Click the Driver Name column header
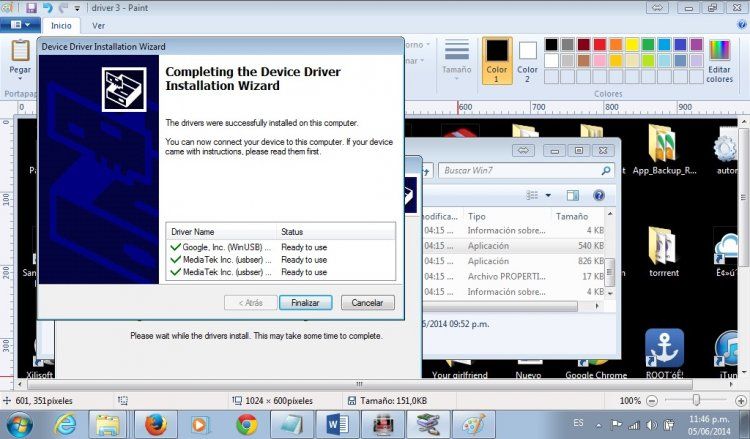 pos(221,231)
